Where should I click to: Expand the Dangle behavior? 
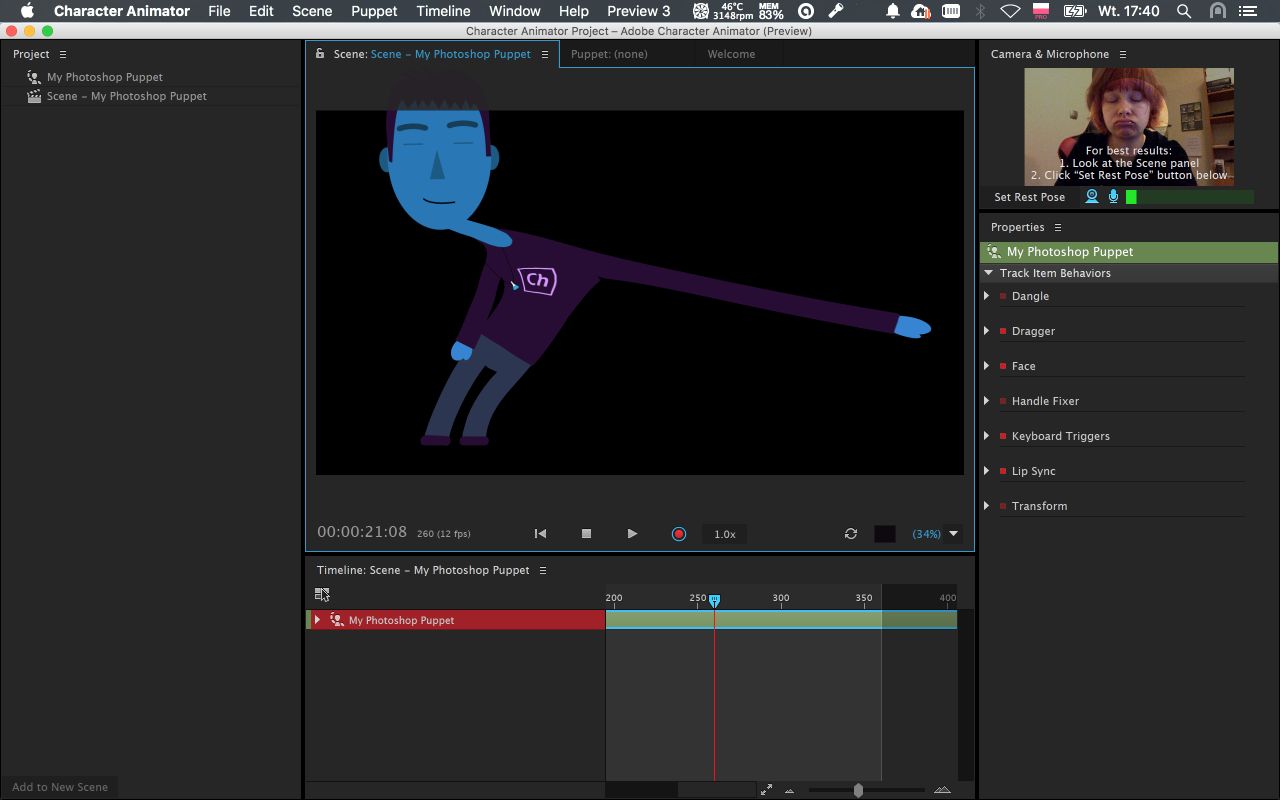pos(987,296)
